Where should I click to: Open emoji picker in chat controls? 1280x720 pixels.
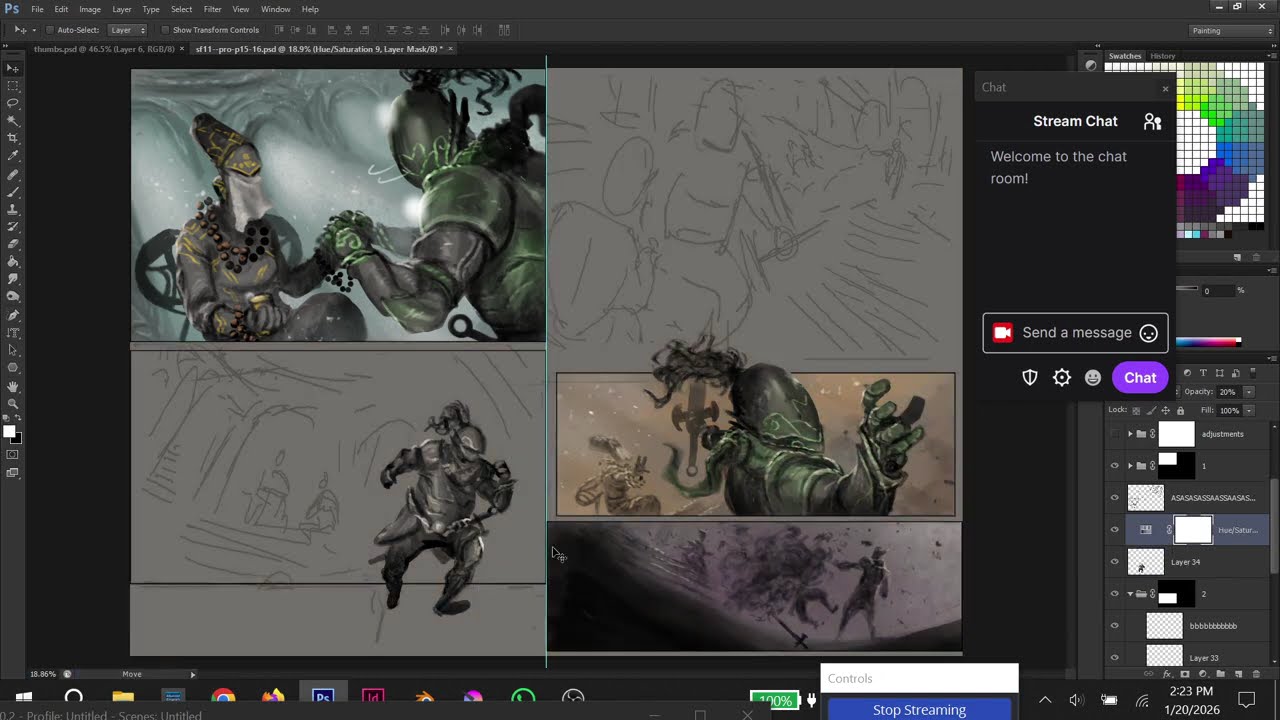pyautogui.click(x=1093, y=377)
